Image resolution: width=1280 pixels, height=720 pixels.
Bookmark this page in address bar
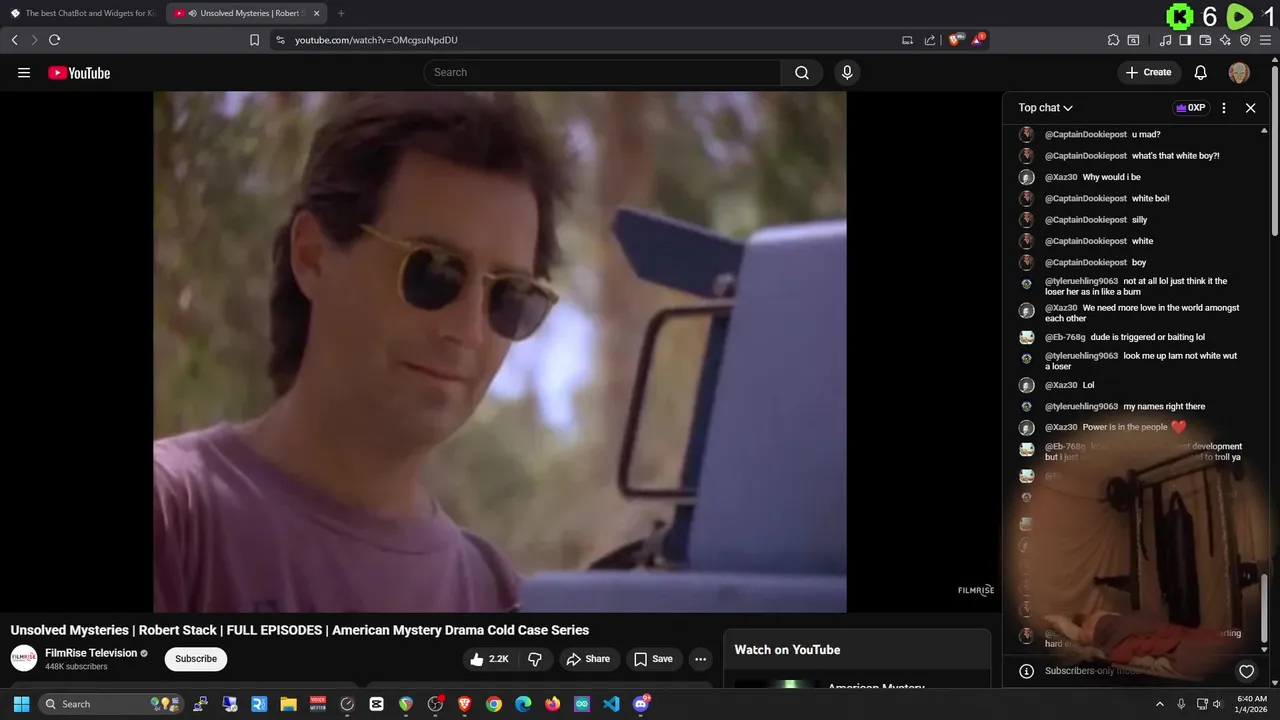pyautogui.click(x=255, y=40)
